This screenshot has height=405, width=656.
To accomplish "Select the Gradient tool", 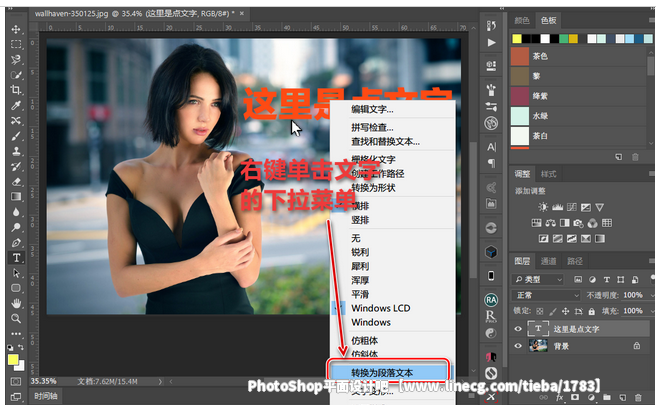I will tap(16, 197).
